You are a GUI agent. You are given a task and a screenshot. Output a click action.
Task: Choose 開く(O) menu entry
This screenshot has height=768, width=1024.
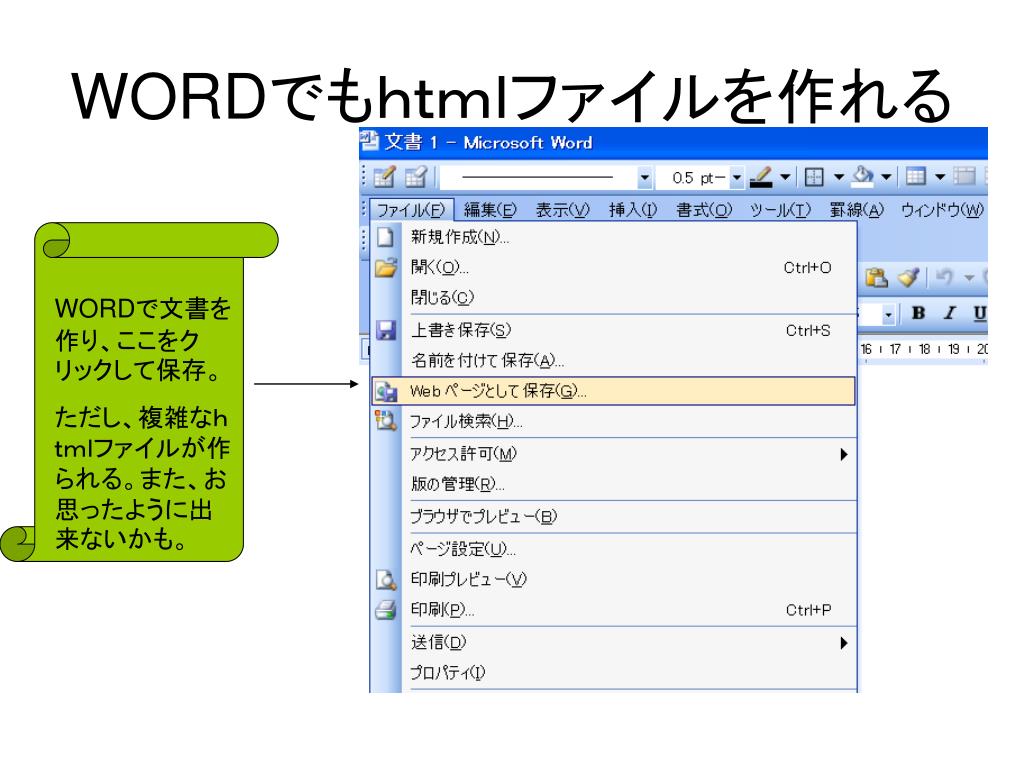pyautogui.click(x=613, y=267)
